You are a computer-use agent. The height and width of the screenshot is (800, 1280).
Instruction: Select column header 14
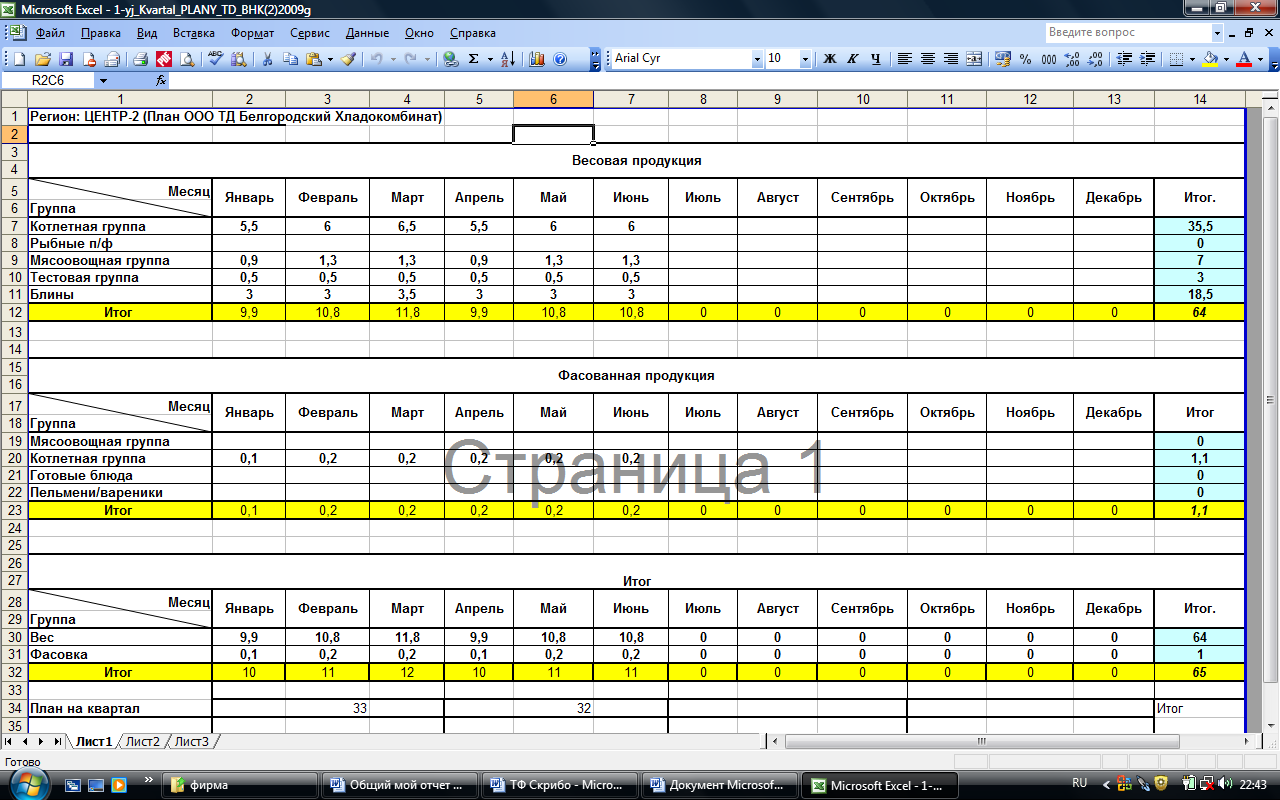tap(1199, 99)
